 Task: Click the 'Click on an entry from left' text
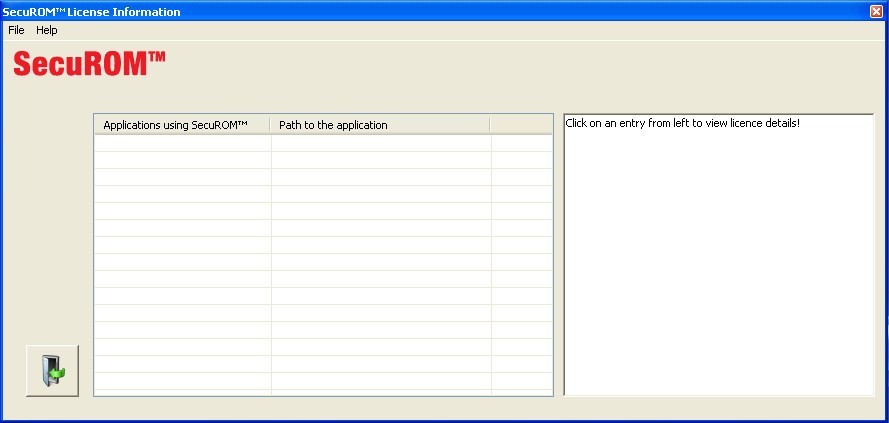[x=683, y=123]
